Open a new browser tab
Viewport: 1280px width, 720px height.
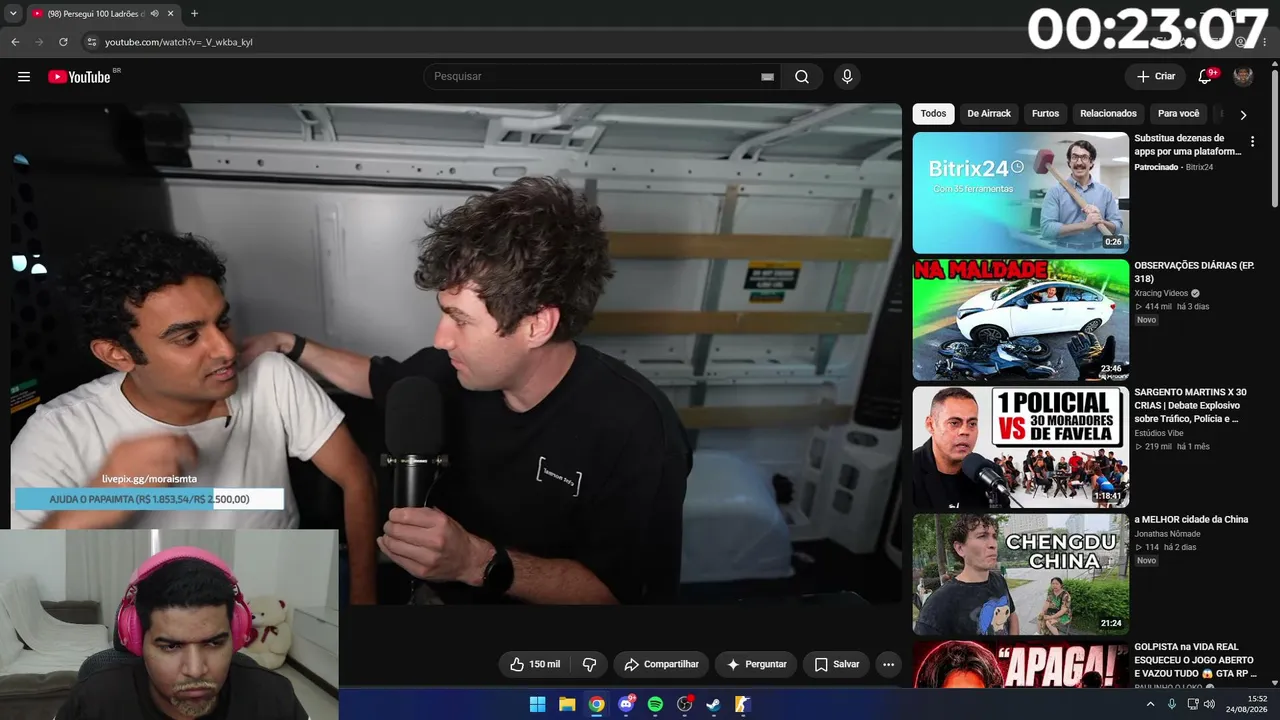coord(194,14)
